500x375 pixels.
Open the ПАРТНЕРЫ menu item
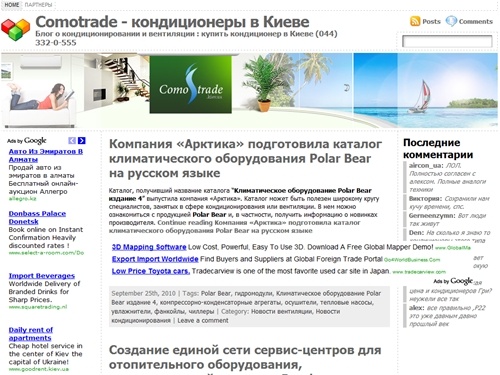[x=38, y=5]
